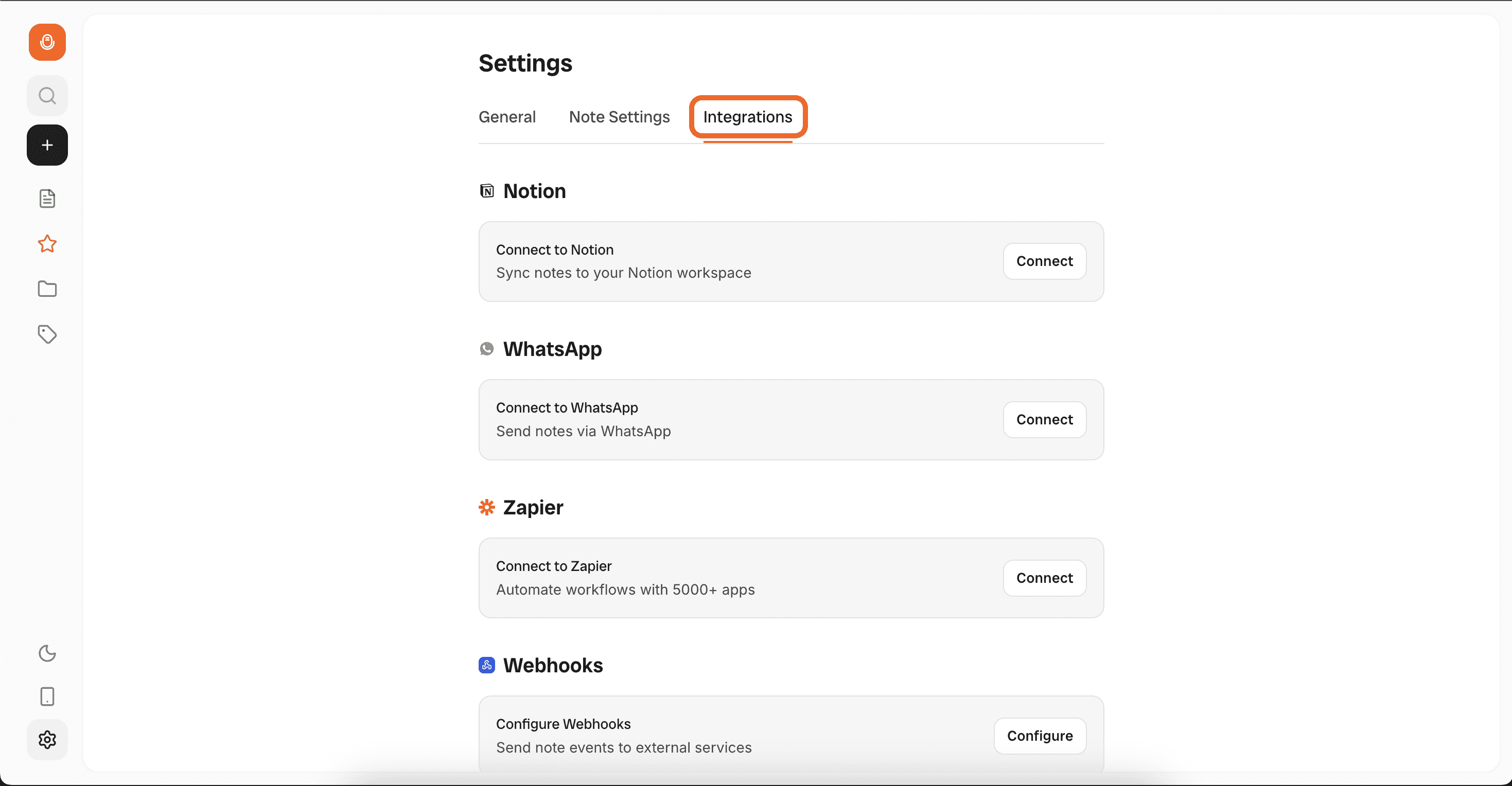This screenshot has width=1512, height=786.
Task: Click the Notion logo icon
Action: [486, 191]
